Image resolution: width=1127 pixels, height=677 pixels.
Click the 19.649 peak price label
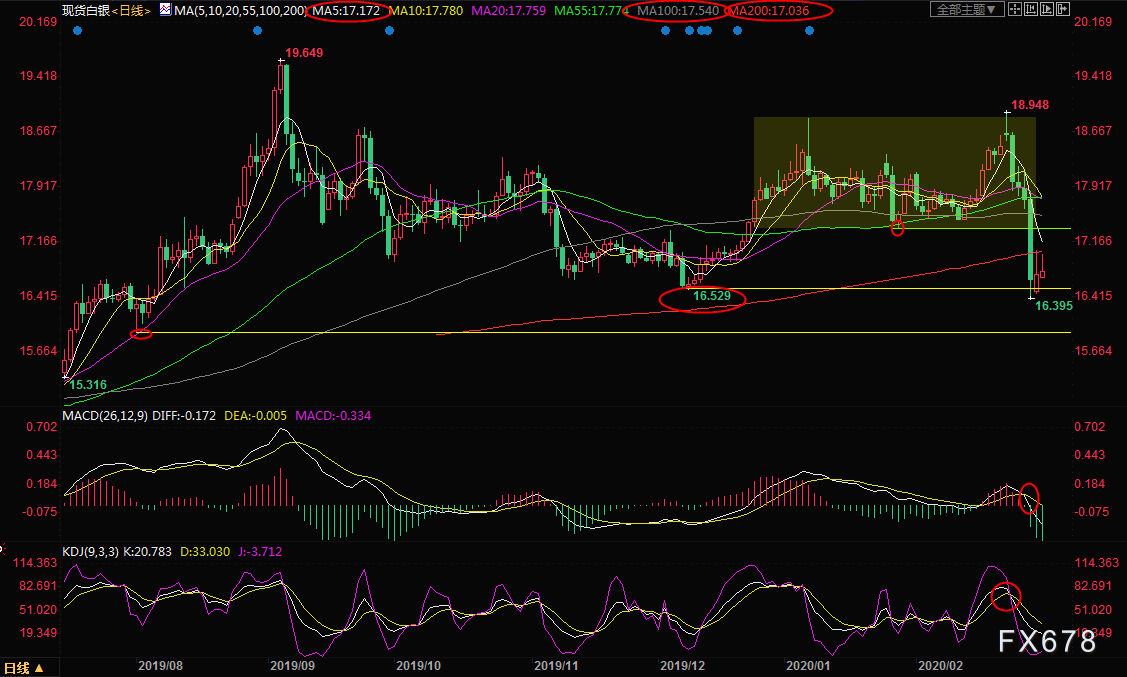304,52
